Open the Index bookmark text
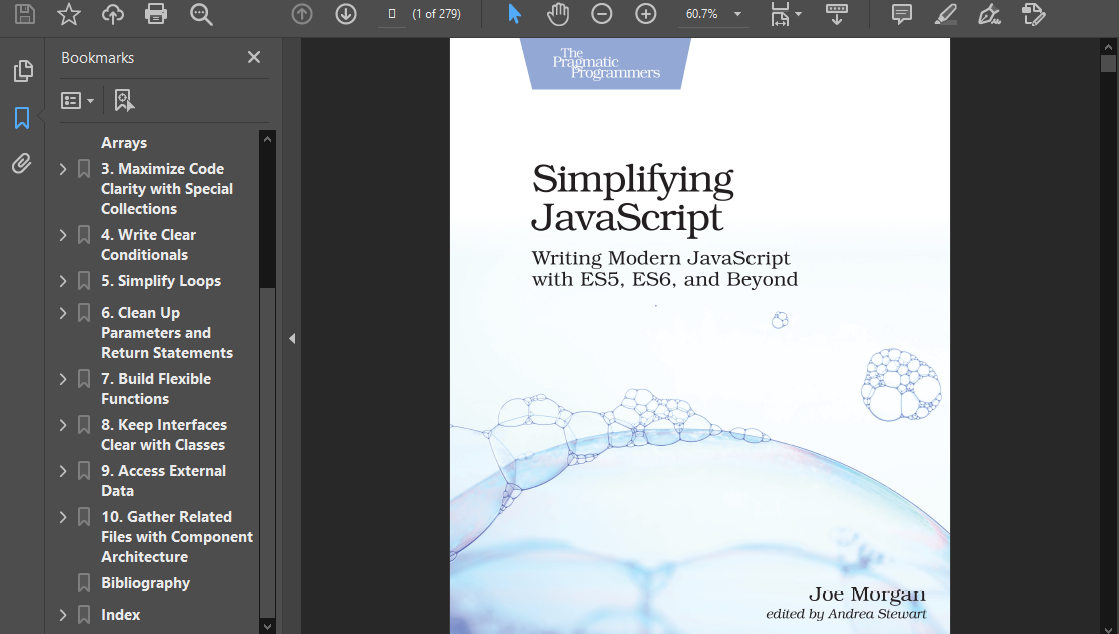 [121, 615]
